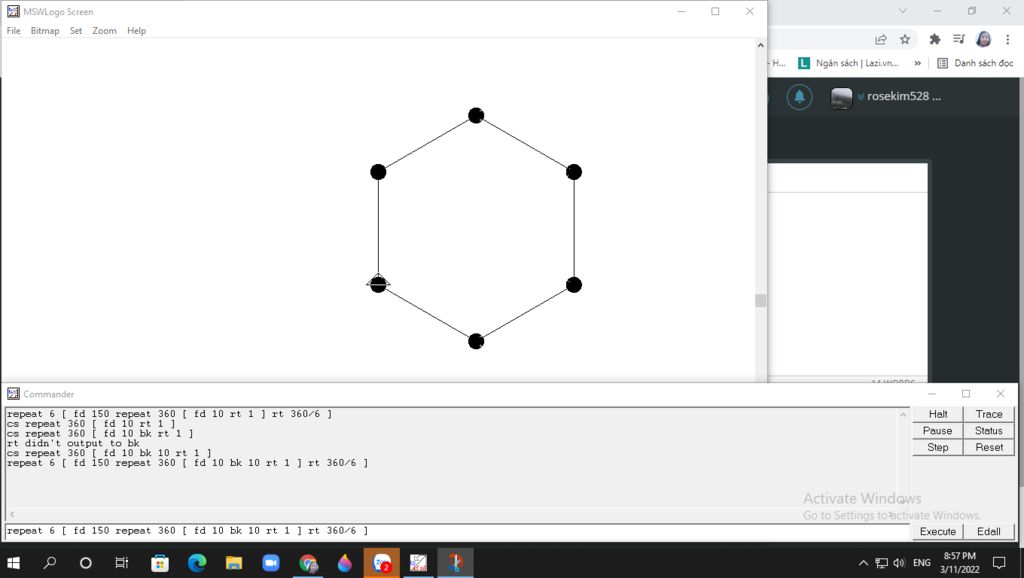Screen dimensions: 1024x578
Task: Open the File menu in MSWLogo
Action: [13, 31]
